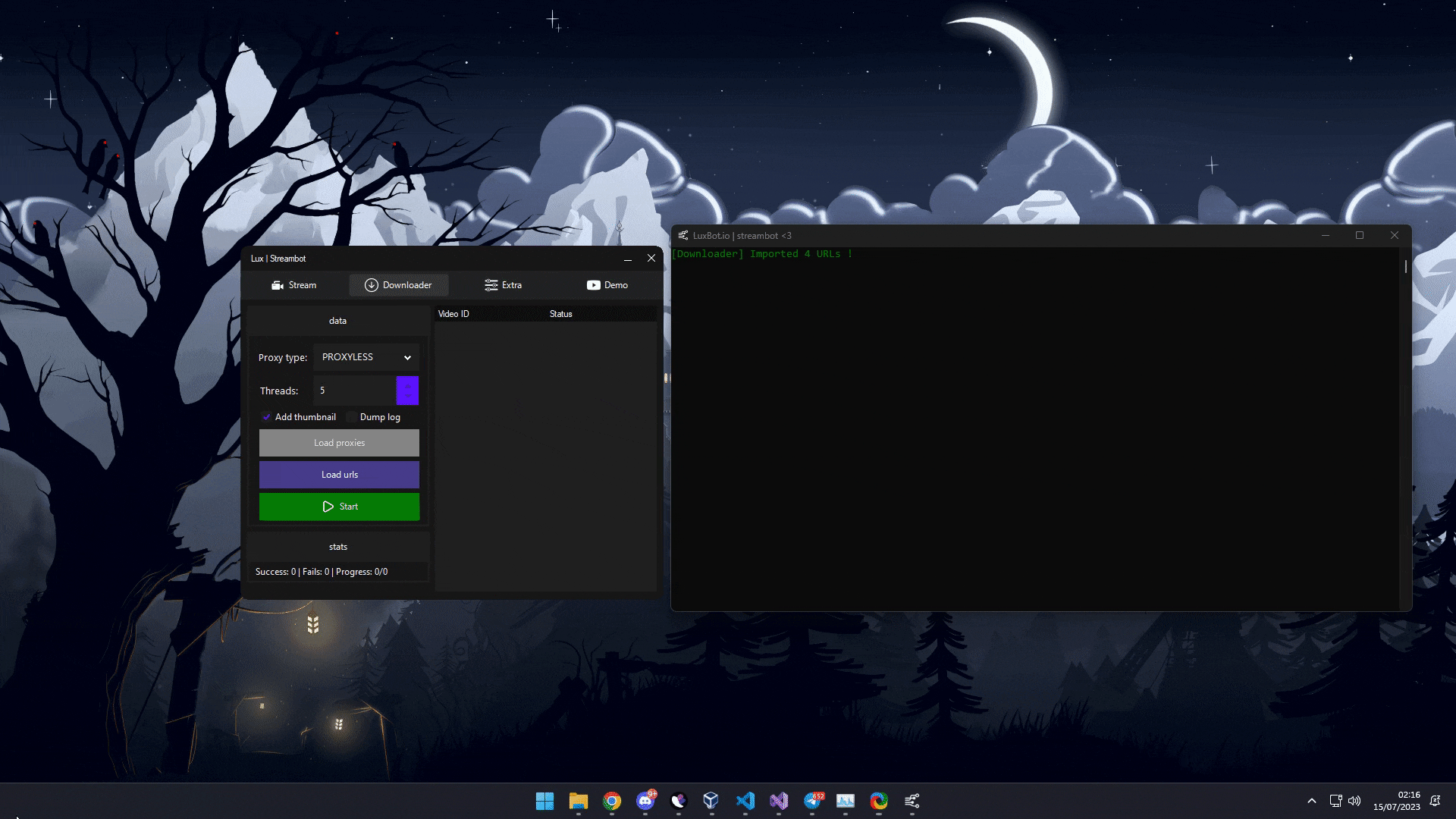Image resolution: width=1456 pixels, height=819 pixels.
Task: Click the Status column header
Action: pyautogui.click(x=560, y=314)
